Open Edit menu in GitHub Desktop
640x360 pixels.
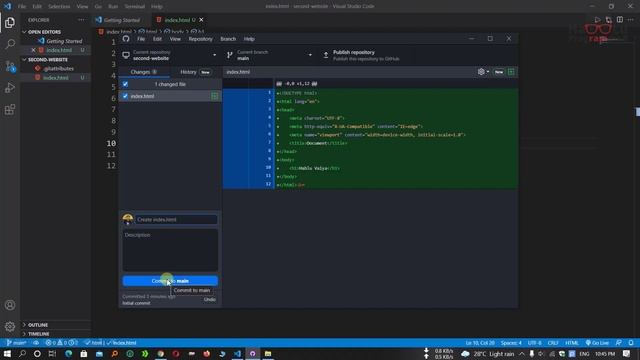pyautogui.click(x=157, y=39)
